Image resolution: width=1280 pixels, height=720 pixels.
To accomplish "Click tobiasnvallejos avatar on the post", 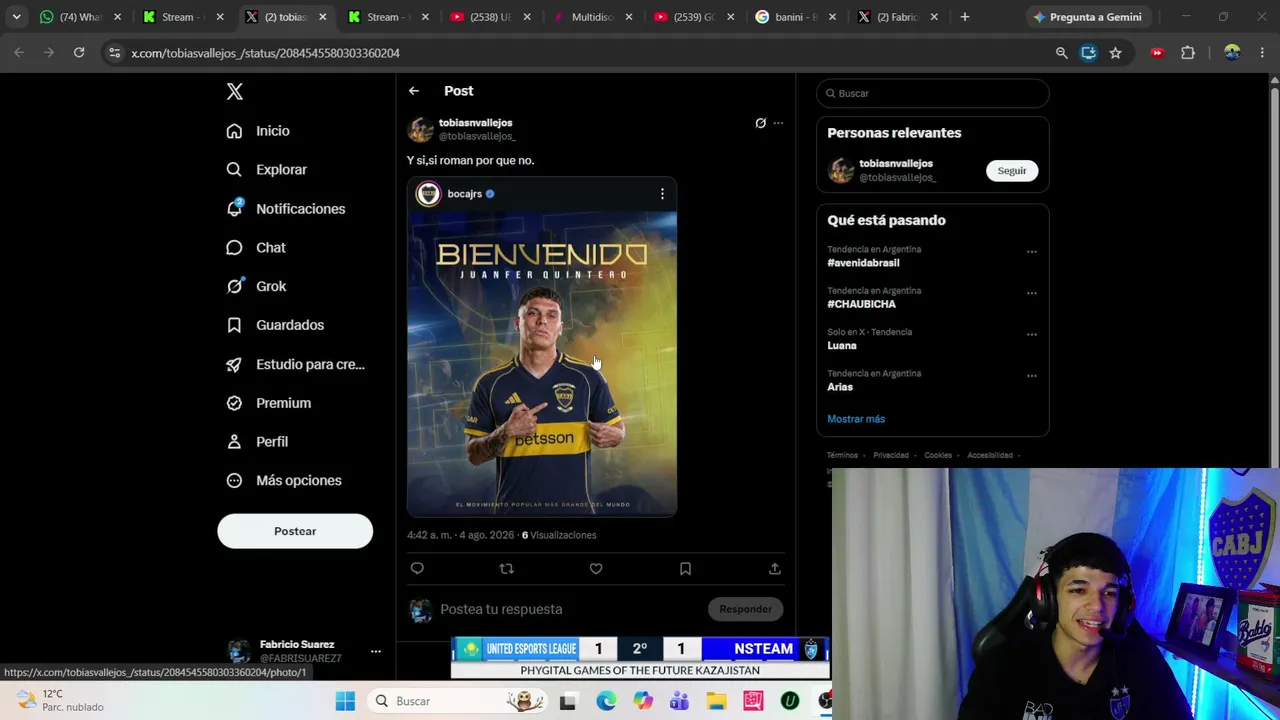I will click(421, 129).
